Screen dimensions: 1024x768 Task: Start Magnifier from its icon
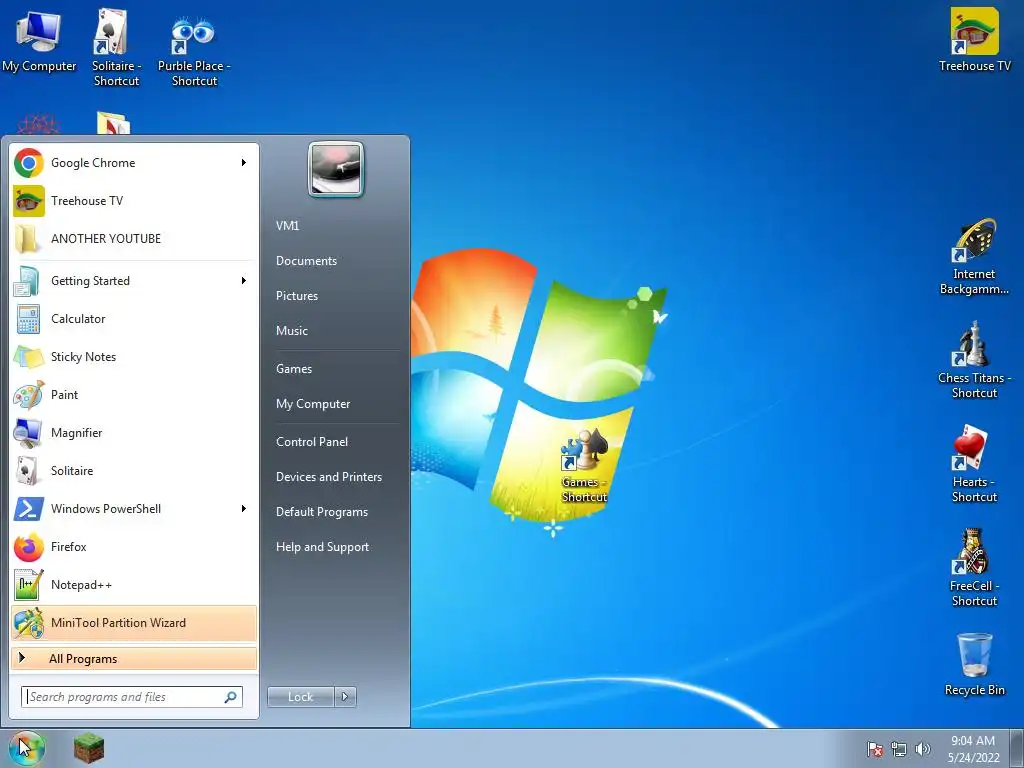[x=29, y=432]
